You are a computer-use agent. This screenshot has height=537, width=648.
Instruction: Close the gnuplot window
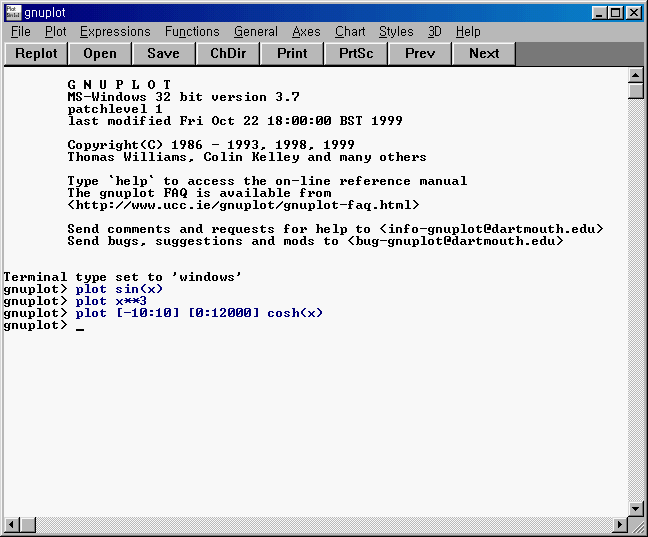point(634,13)
